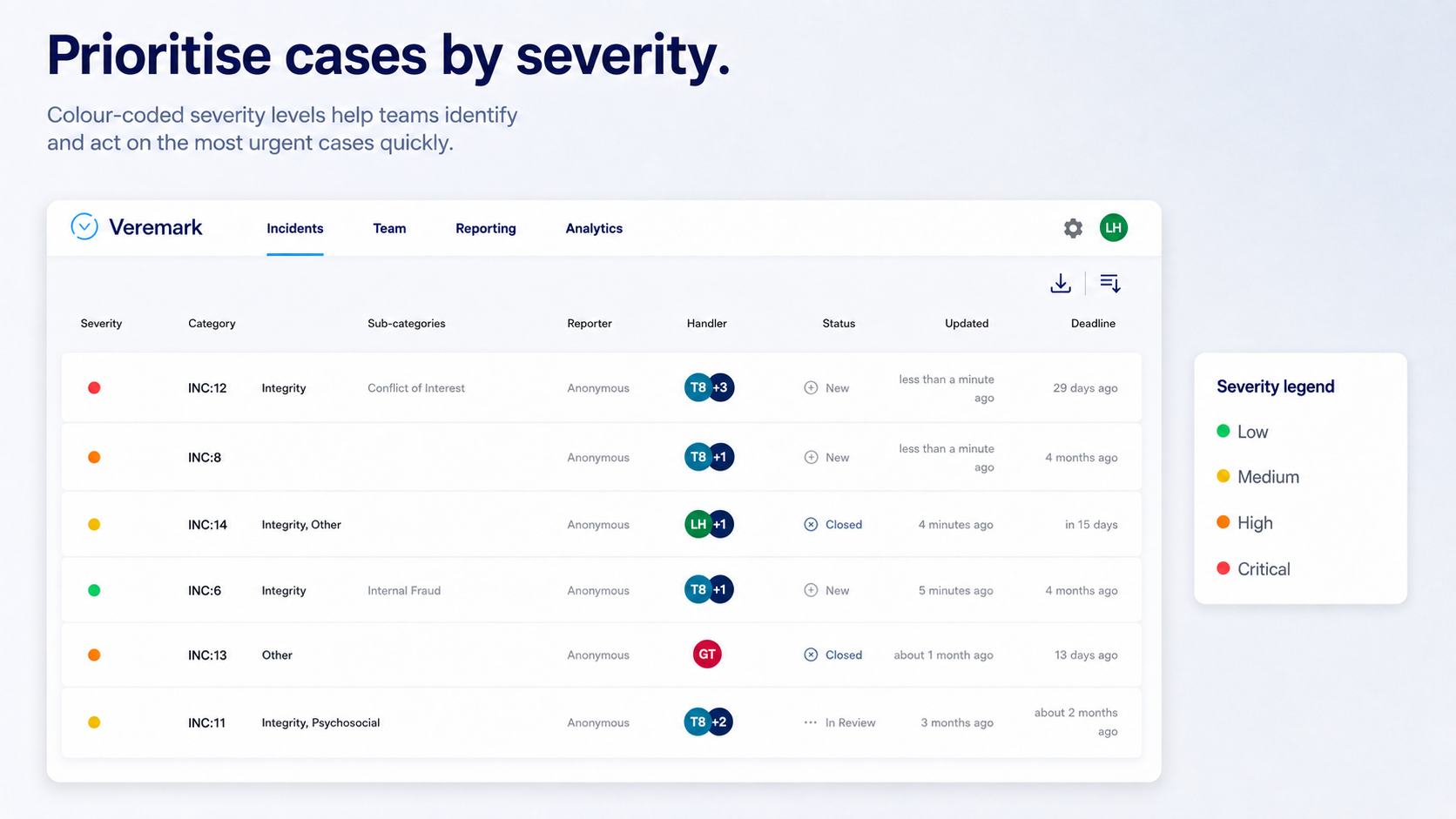
Task: Click the 'In Review' status text
Action: point(851,722)
